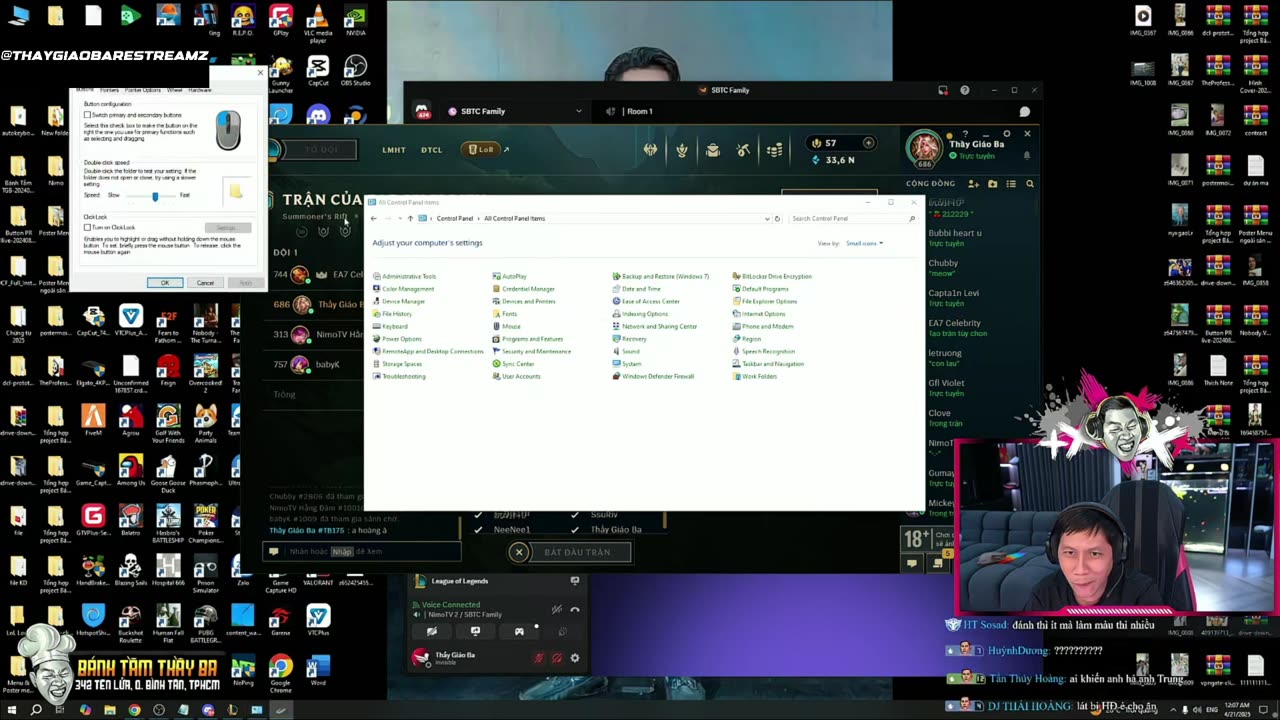Open Keyboard settings in Control Panel

390,326
